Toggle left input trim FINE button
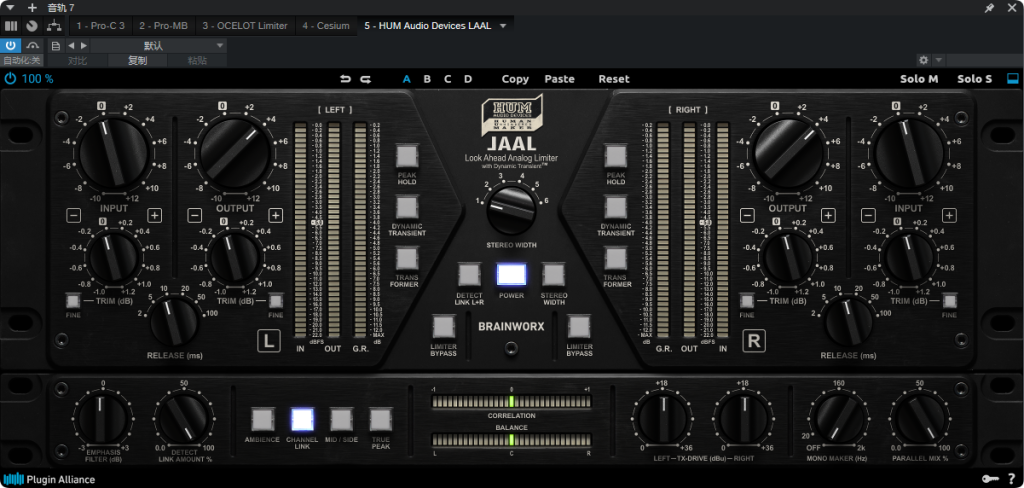 coord(72,301)
